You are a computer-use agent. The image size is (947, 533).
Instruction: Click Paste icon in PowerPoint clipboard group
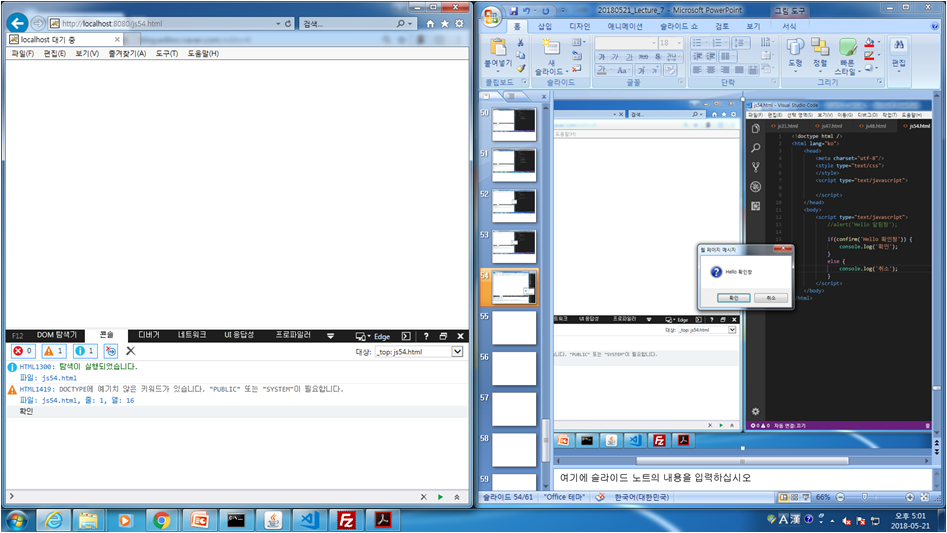coord(498,48)
